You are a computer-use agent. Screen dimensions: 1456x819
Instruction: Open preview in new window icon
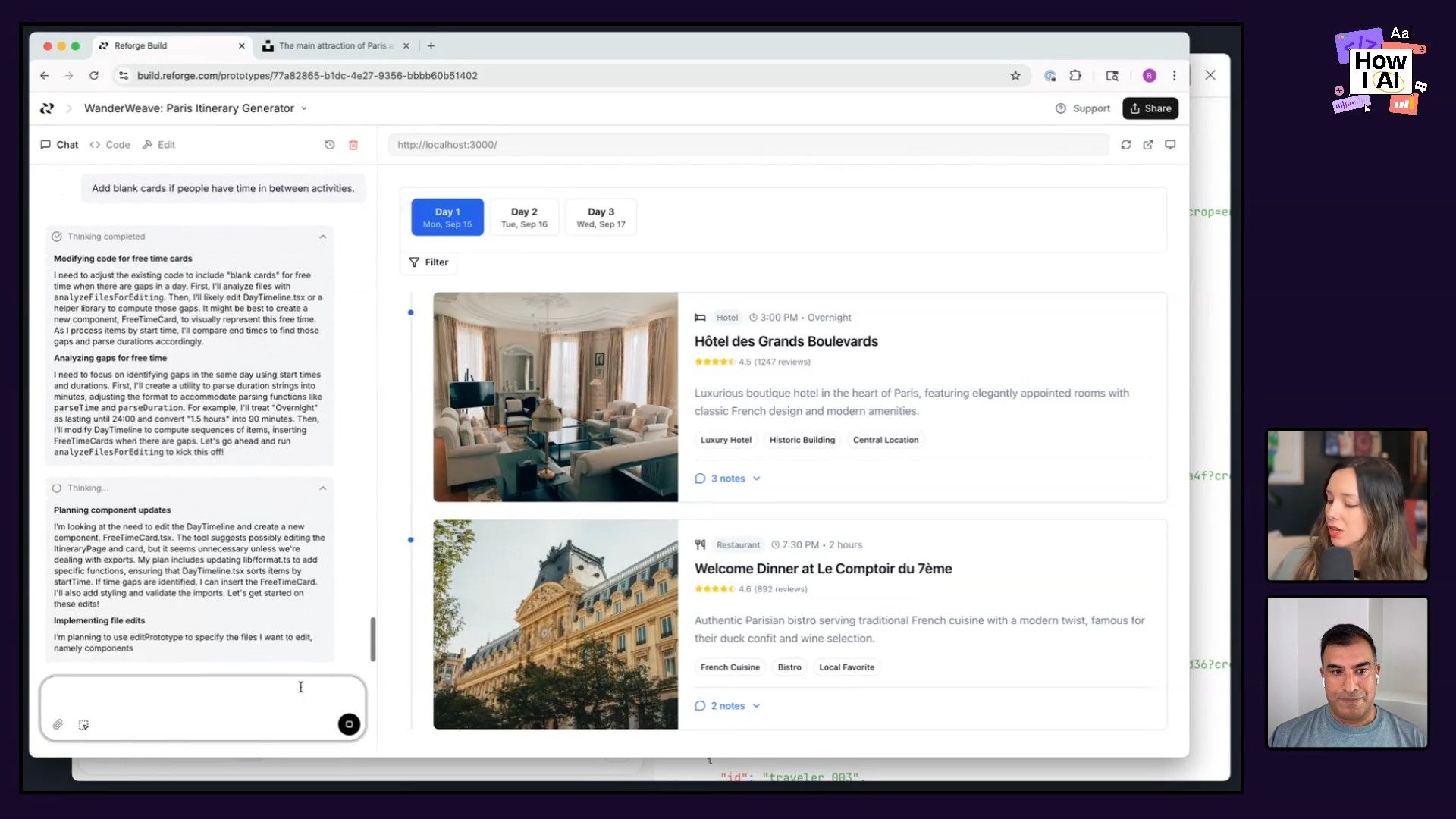1148,145
